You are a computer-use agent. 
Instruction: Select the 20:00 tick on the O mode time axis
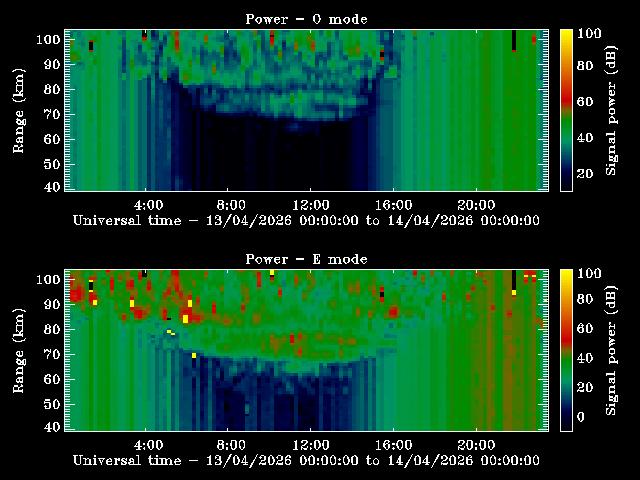click(x=475, y=204)
